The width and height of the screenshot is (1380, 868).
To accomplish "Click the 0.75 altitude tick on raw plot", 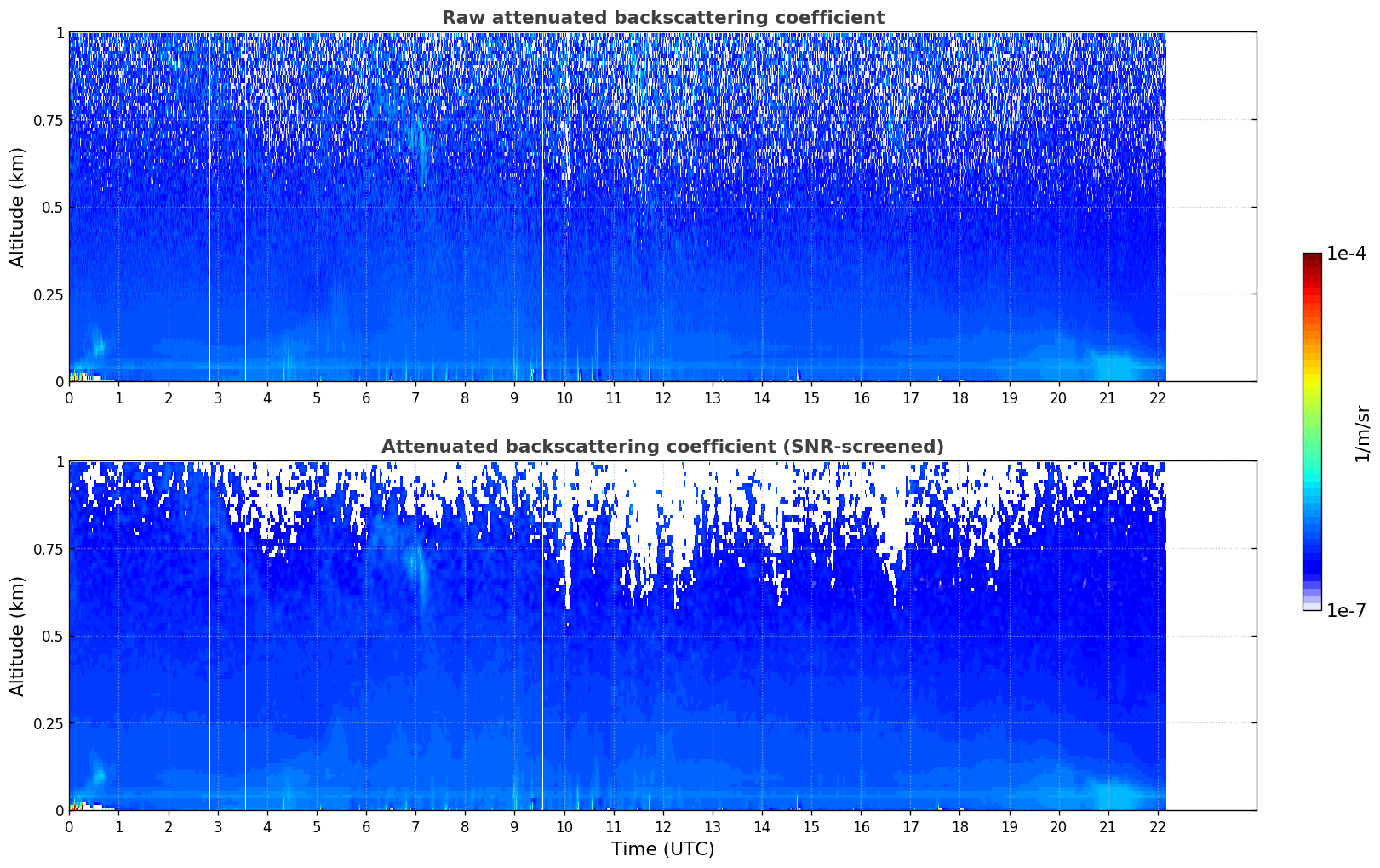I will tap(49, 120).
